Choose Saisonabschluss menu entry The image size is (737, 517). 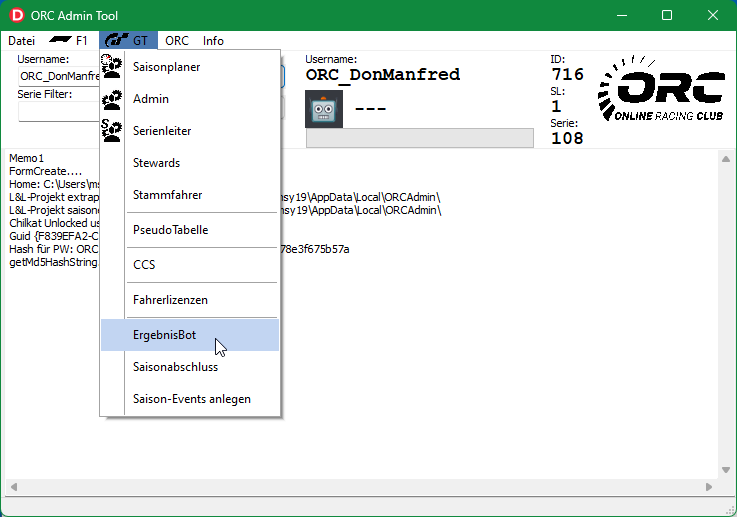(x=175, y=367)
